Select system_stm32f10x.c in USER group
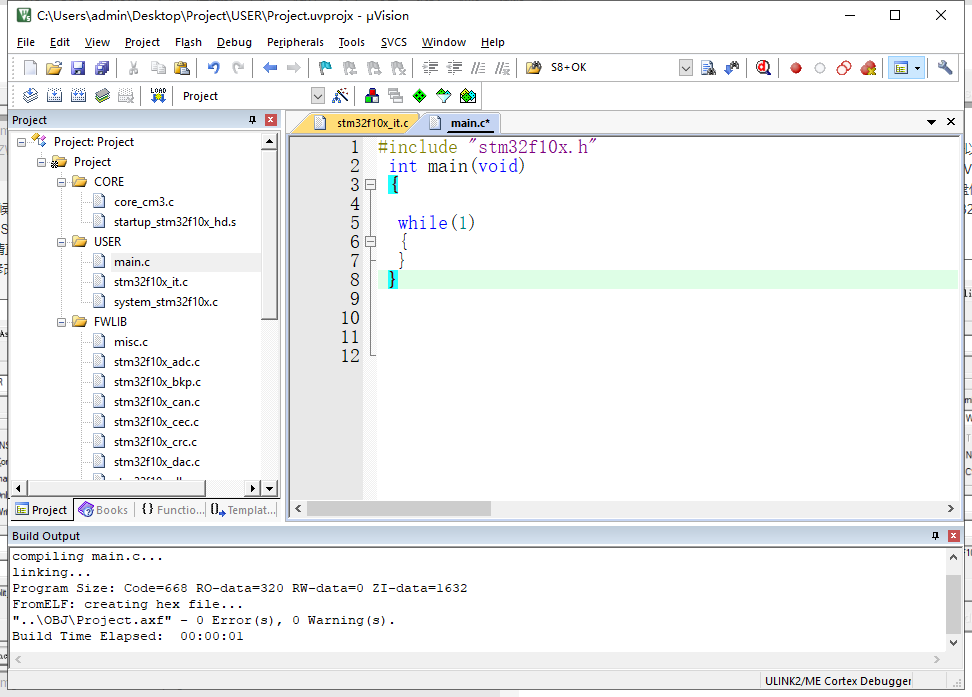The width and height of the screenshot is (972, 697). (166, 302)
